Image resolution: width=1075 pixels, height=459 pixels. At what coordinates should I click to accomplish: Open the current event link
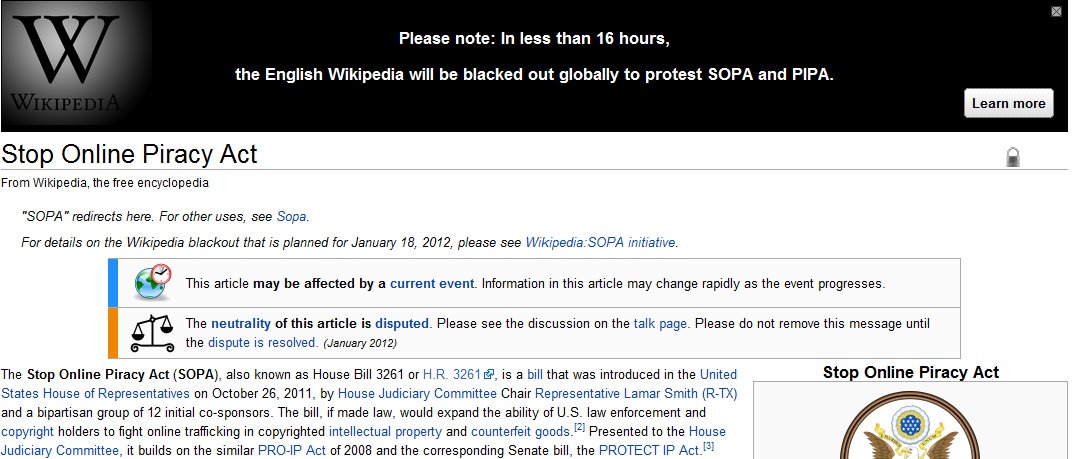pos(432,283)
